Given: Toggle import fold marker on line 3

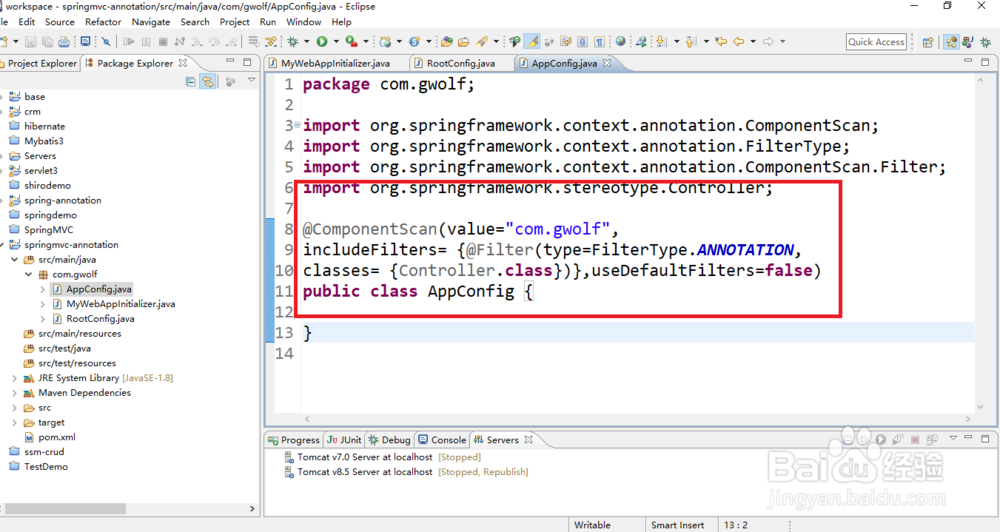Looking at the screenshot, I should click(297, 124).
